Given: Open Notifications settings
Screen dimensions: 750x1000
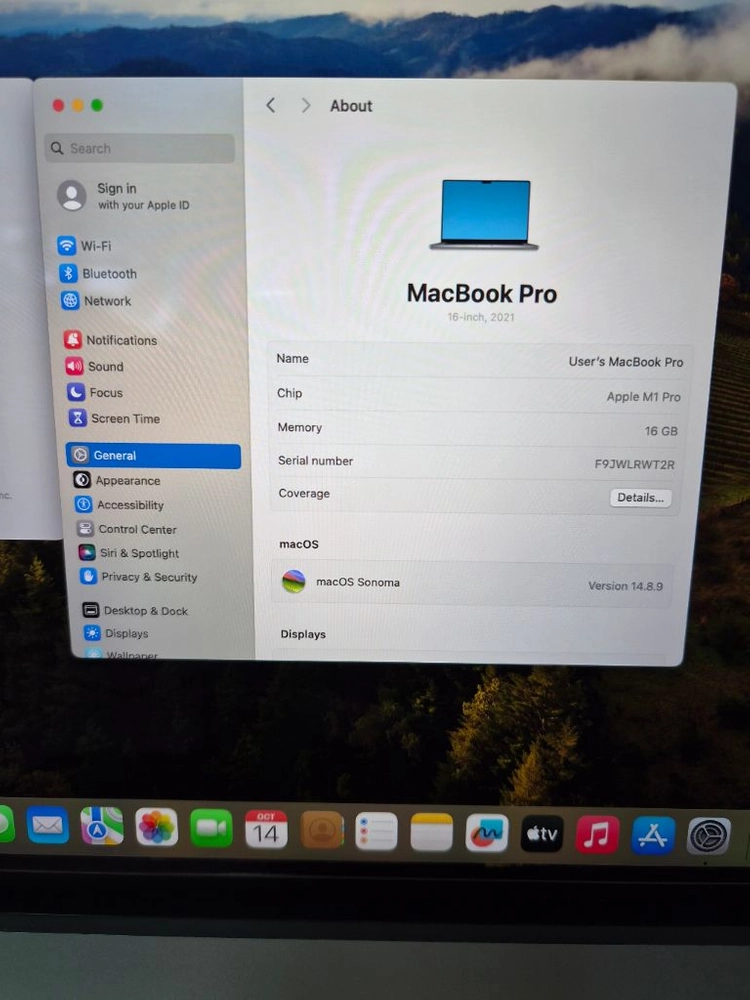Looking at the screenshot, I should 111,340.
